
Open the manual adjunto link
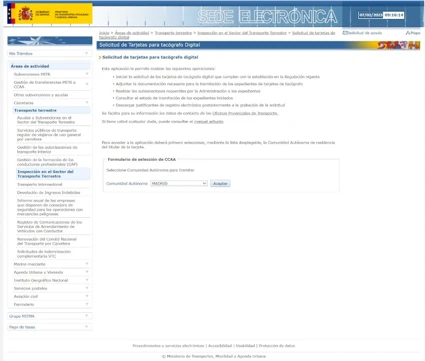[x=209, y=122]
